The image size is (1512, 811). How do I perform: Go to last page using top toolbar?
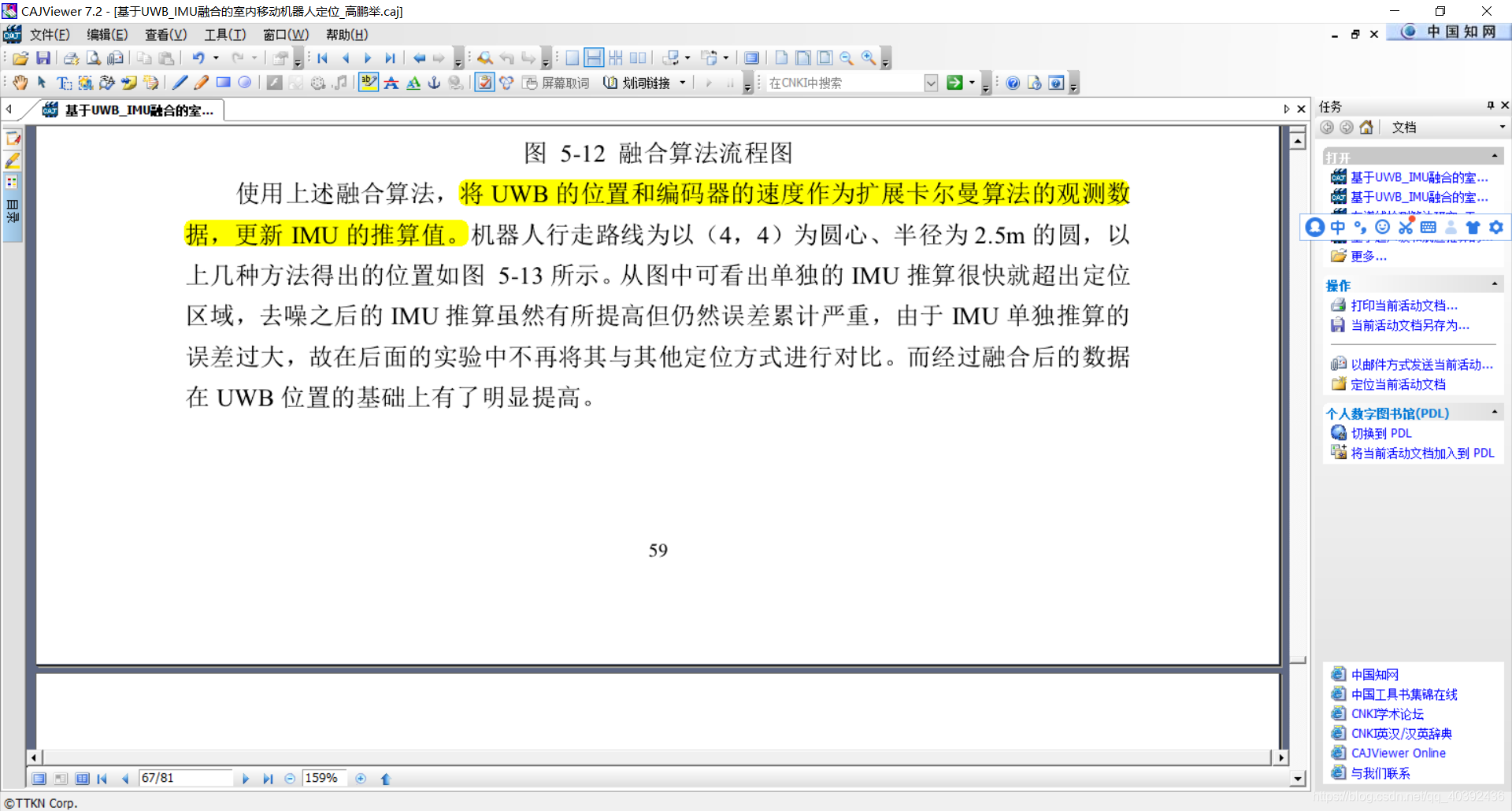[390, 58]
